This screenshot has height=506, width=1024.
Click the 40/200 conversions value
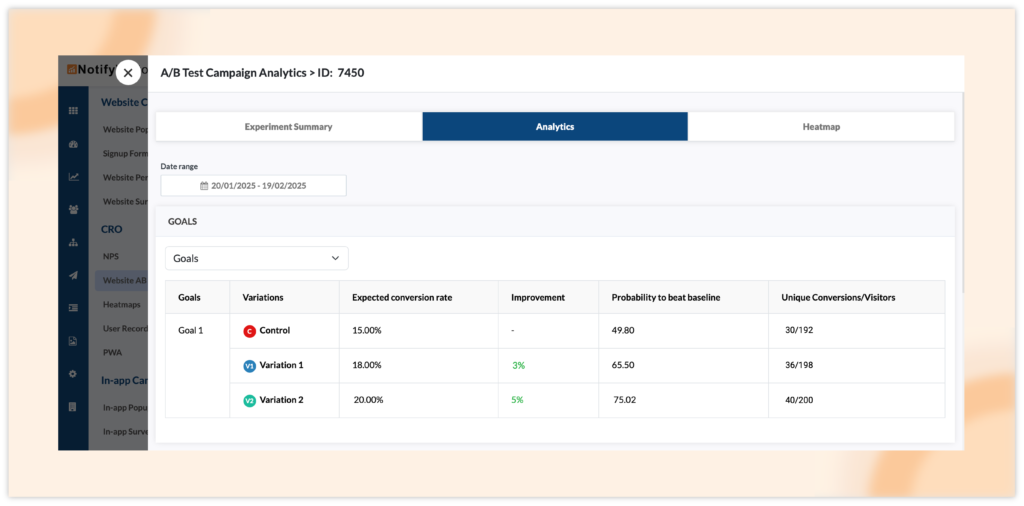pyautogui.click(x=799, y=400)
